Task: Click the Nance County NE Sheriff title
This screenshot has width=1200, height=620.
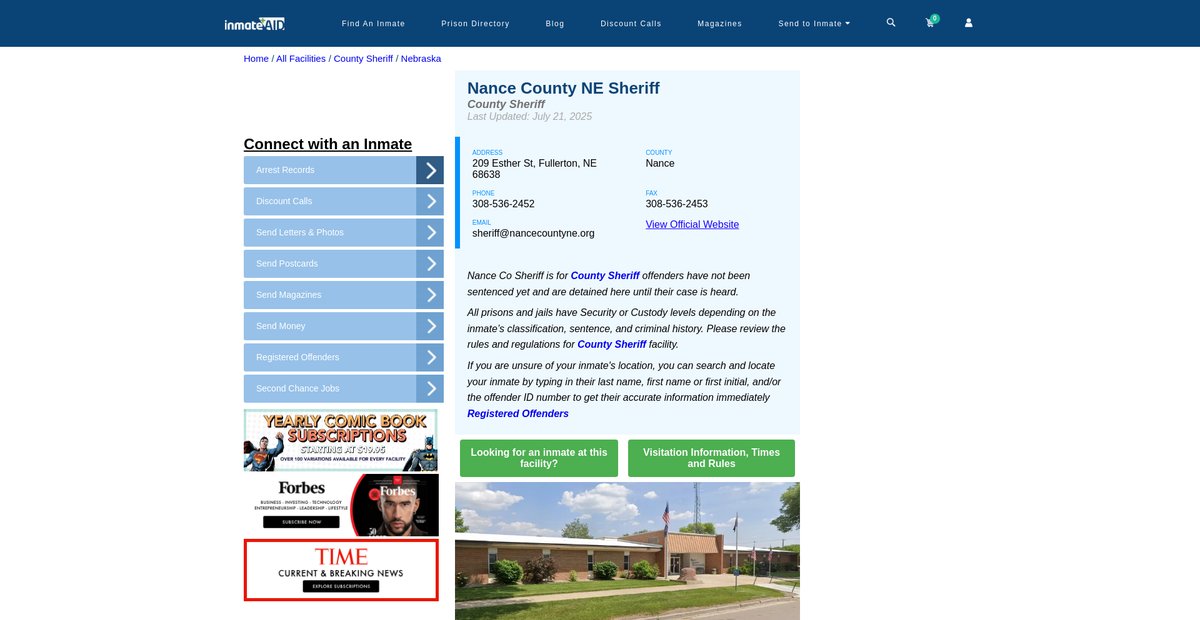Action: [563, 88]
